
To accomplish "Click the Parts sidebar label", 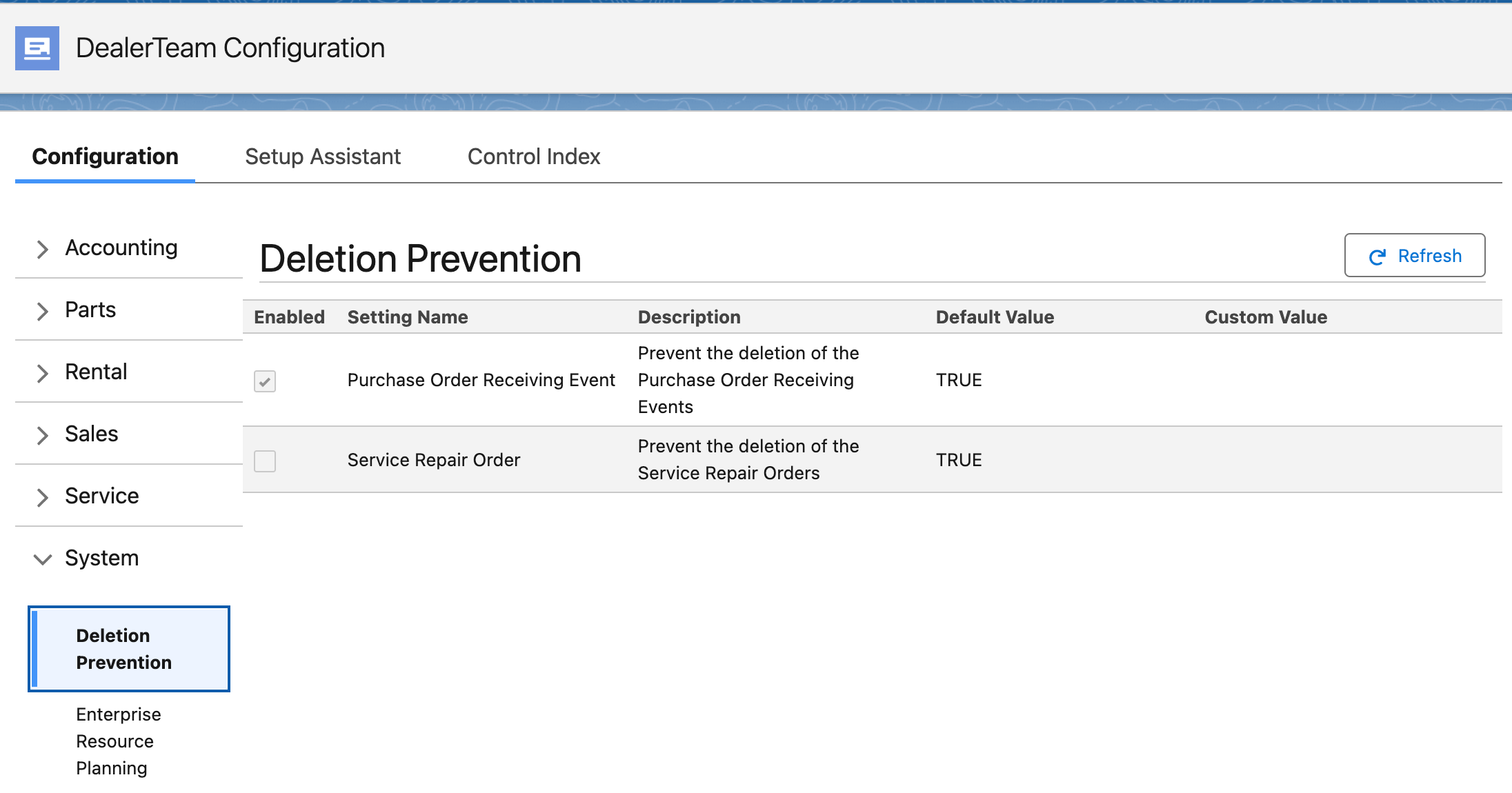I will (x=90, y=310).
